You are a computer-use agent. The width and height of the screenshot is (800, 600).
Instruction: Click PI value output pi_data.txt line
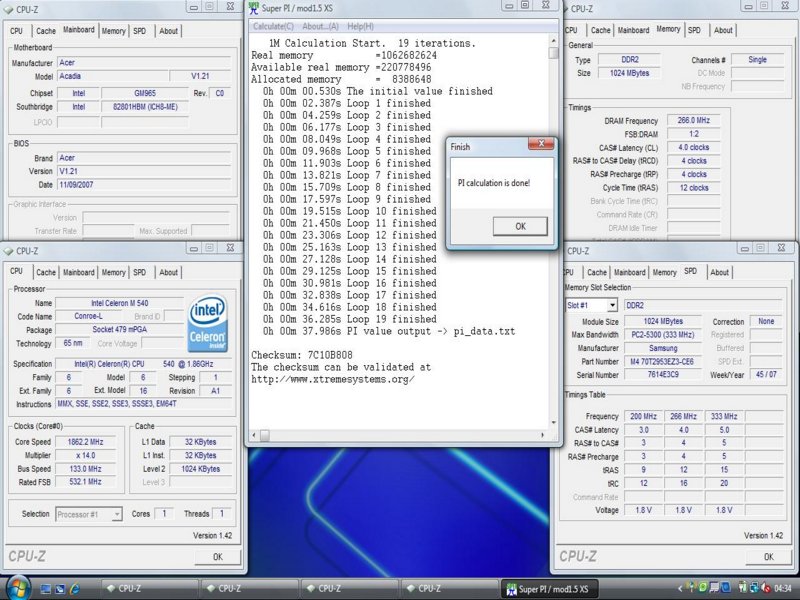pos(389,331)
